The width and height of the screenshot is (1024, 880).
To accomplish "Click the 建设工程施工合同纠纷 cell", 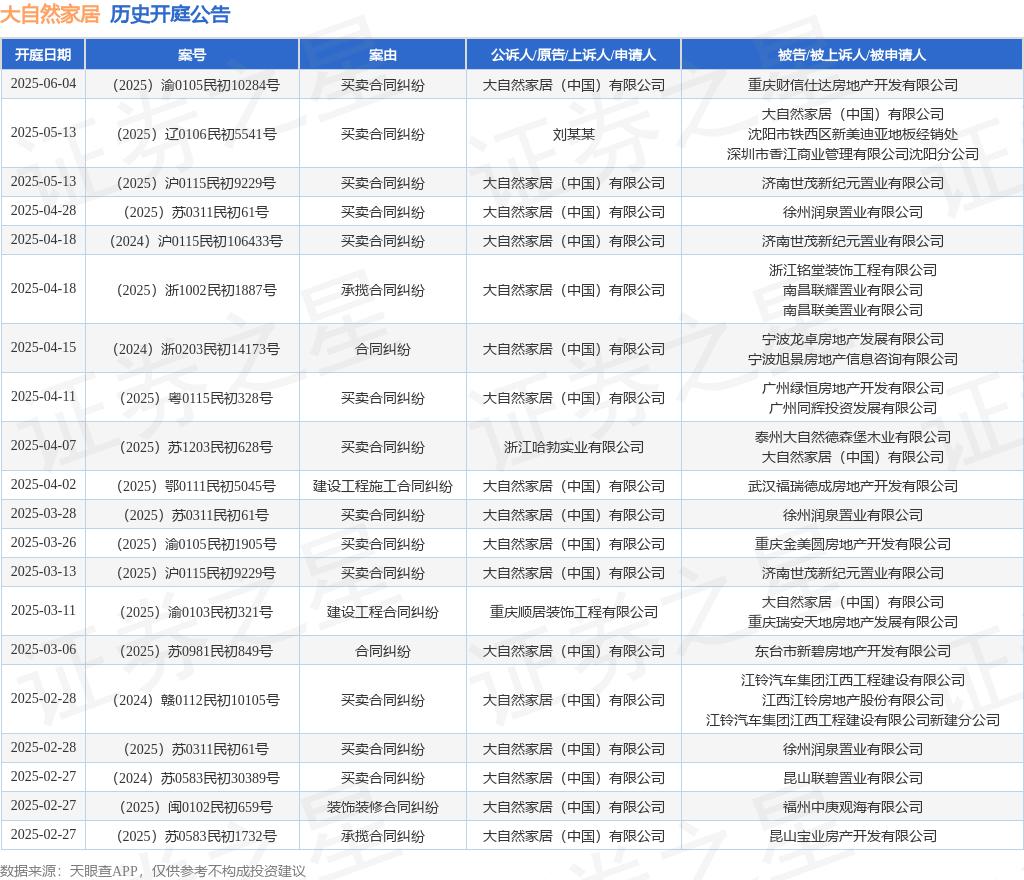I will coord(383,486).
